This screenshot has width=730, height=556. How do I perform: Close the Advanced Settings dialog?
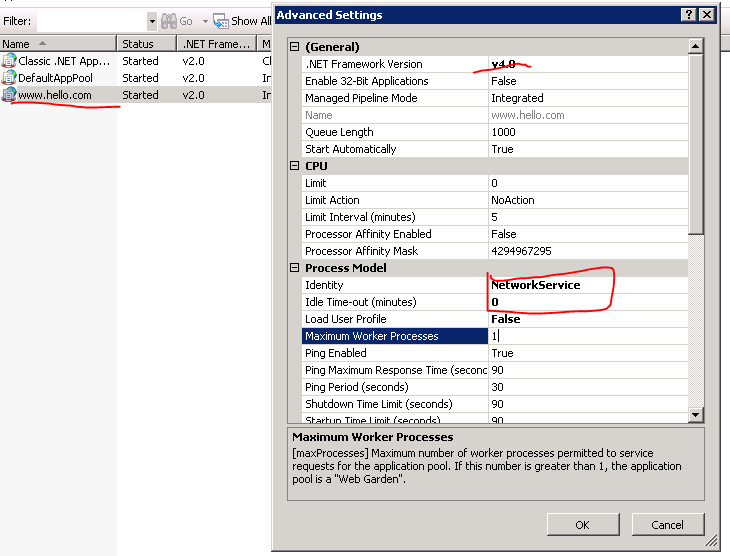(x=708, y=15)
